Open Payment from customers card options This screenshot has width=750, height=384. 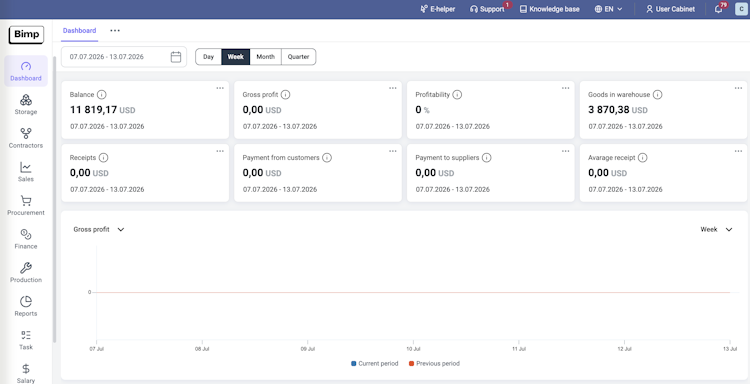click(393, 151)
